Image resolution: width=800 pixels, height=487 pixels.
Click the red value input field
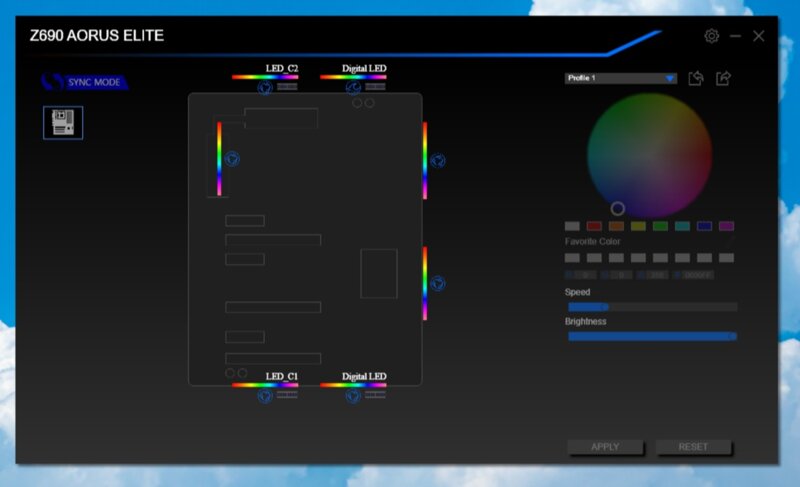click(585, 275)
